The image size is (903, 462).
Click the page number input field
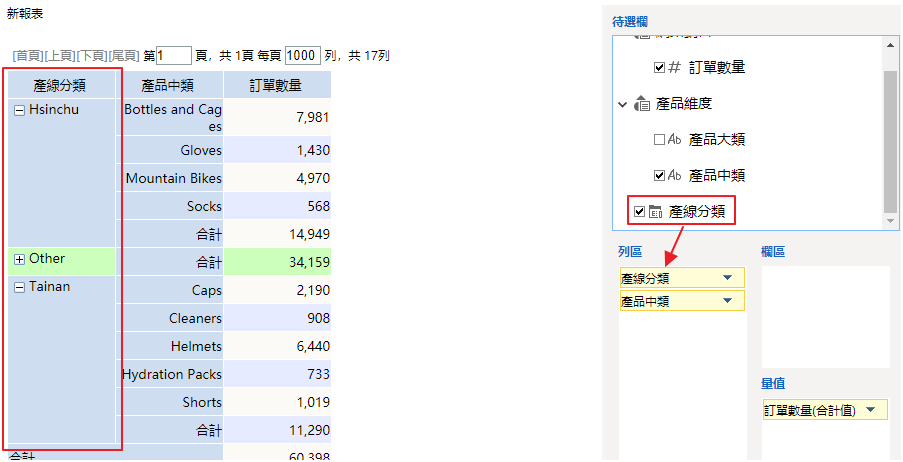coord(173,56)
